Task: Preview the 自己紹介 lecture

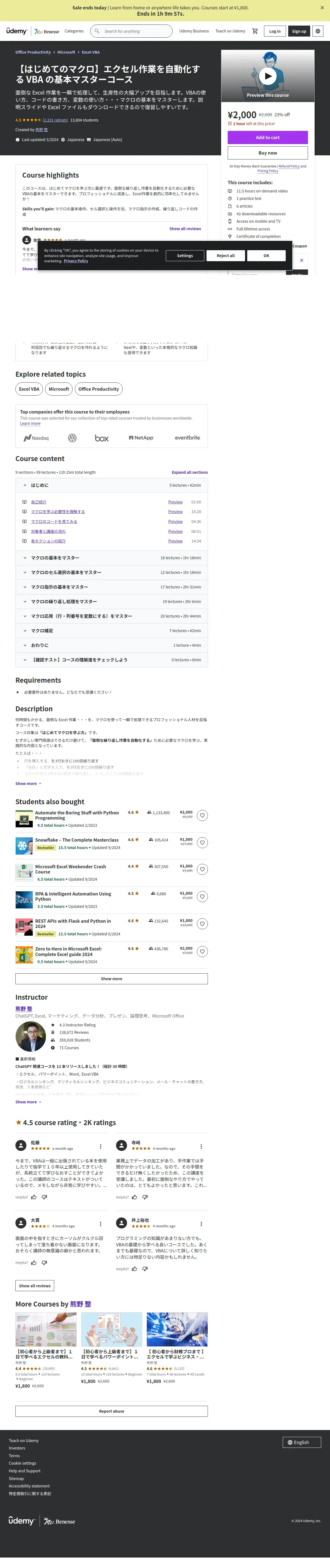Action: (175, 502)
